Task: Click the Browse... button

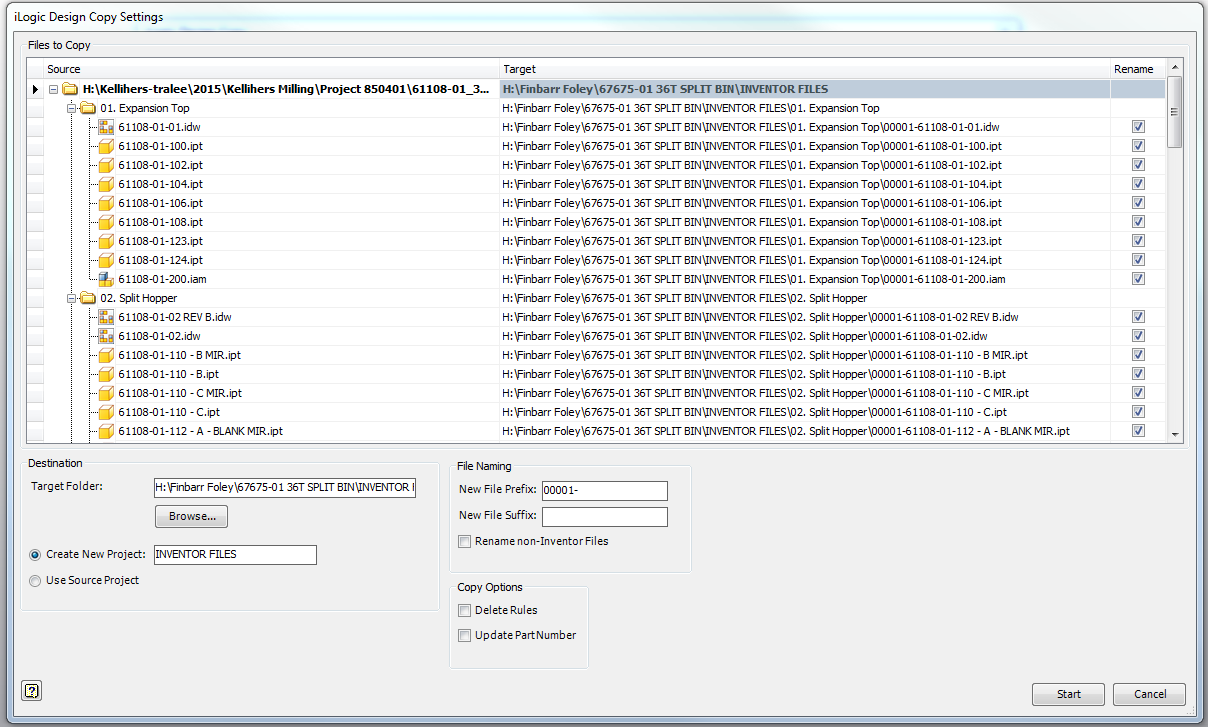Action: pos(192,516)
